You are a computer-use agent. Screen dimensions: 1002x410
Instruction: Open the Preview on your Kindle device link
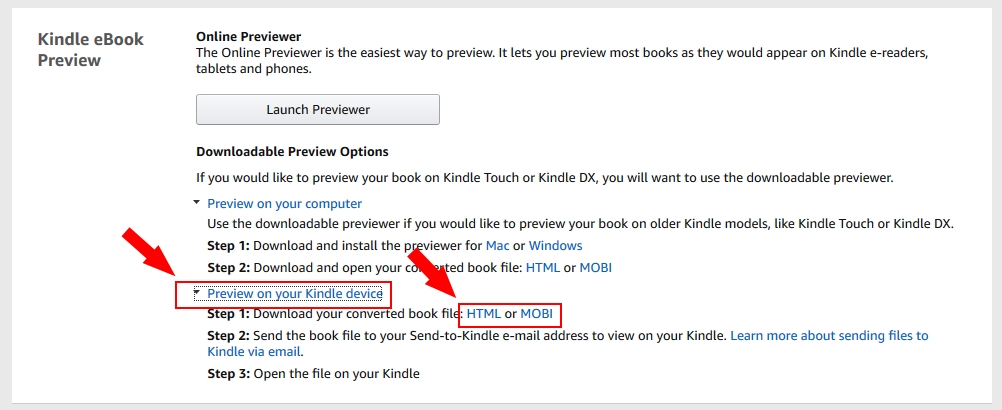point(294,294)
